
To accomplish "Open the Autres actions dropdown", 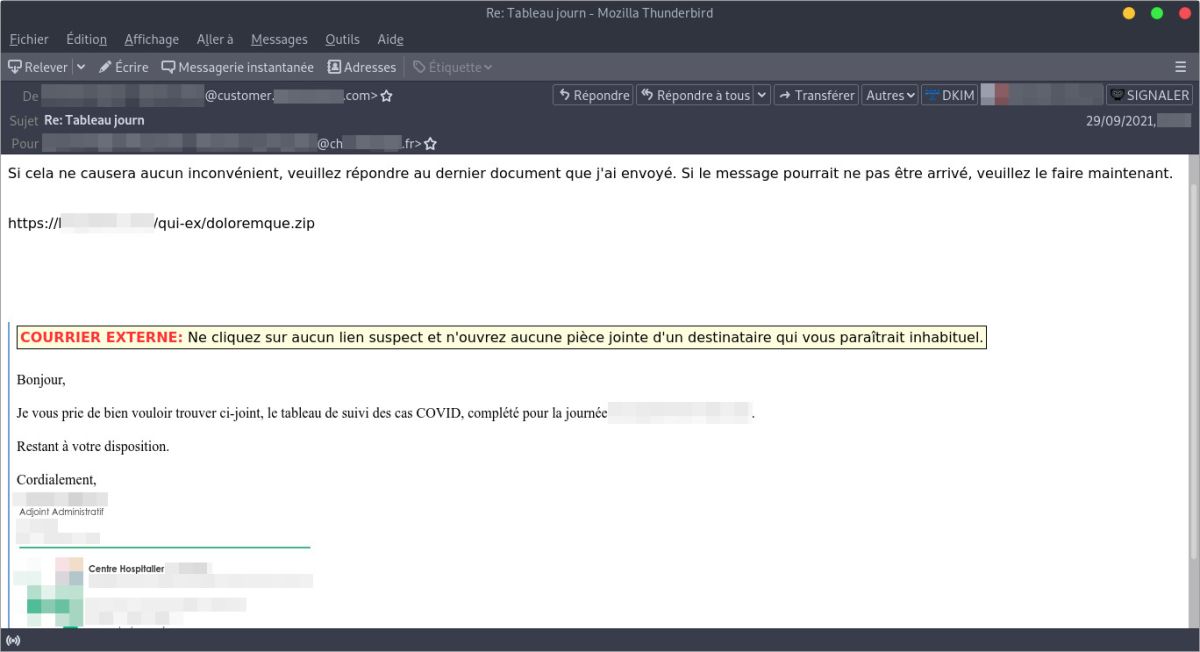I will point(890,95).
